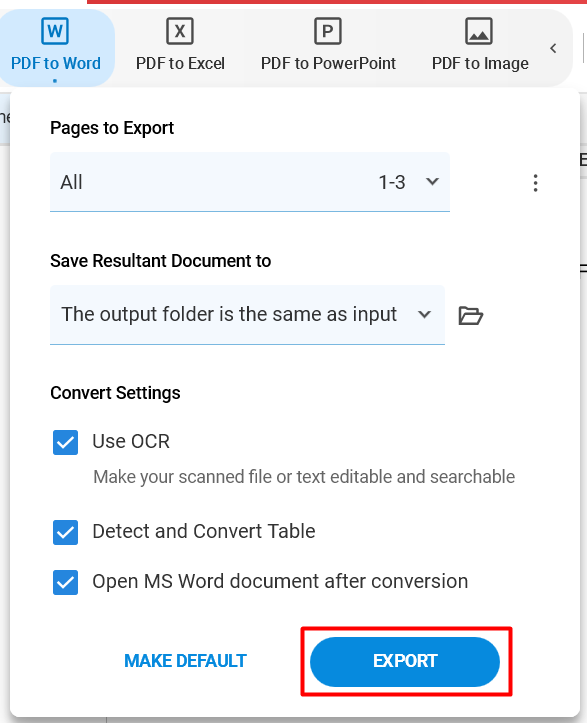Uncheck the Use OCR checkbox

[x=65, y=443]
